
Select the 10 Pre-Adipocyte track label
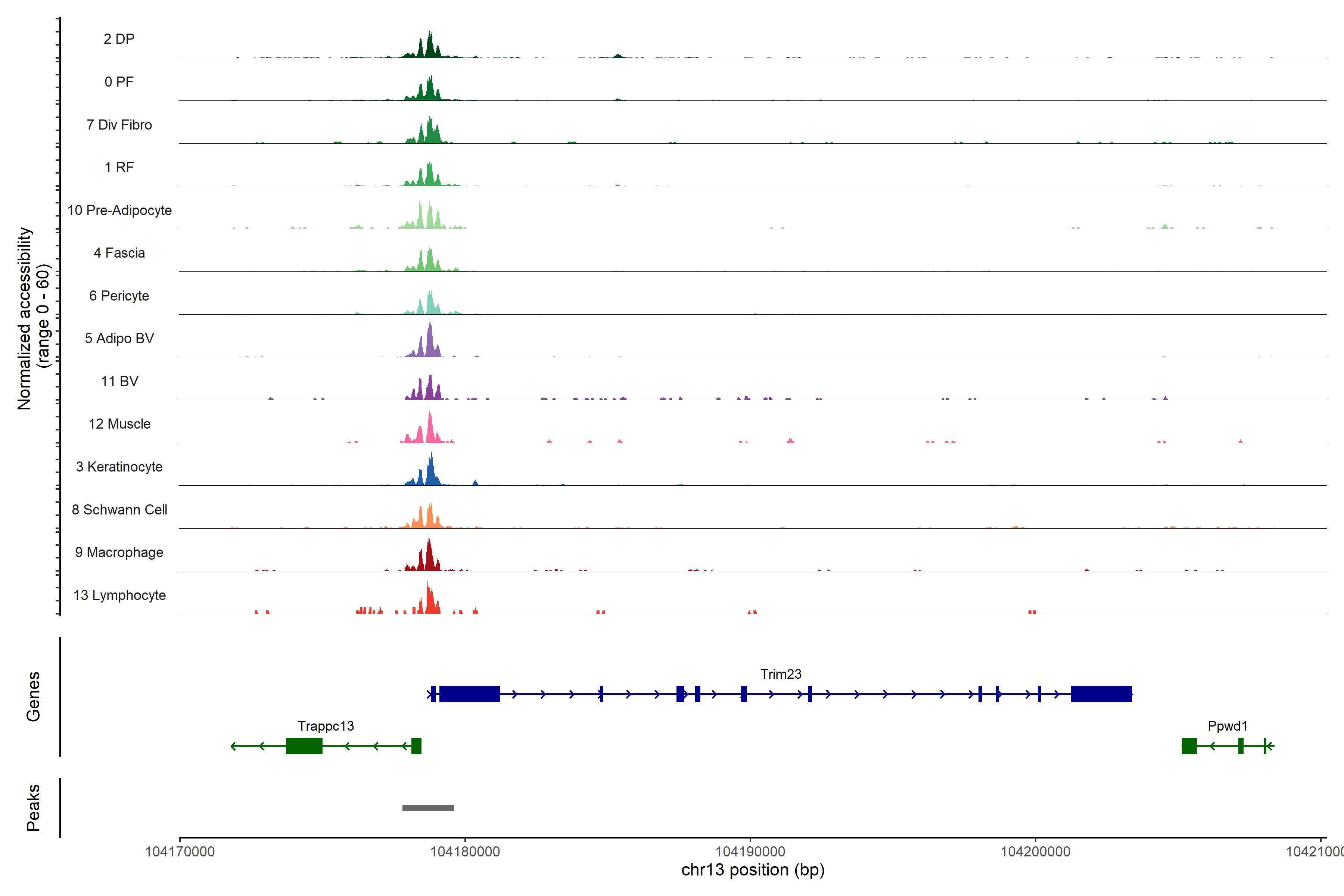(119, 210)
